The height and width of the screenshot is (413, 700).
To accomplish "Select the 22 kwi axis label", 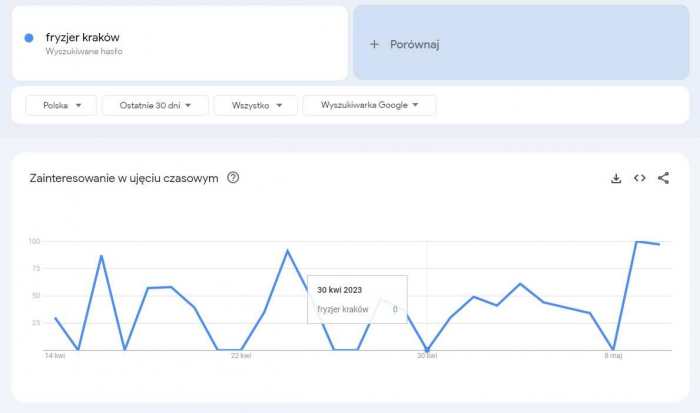I will 241,355.
